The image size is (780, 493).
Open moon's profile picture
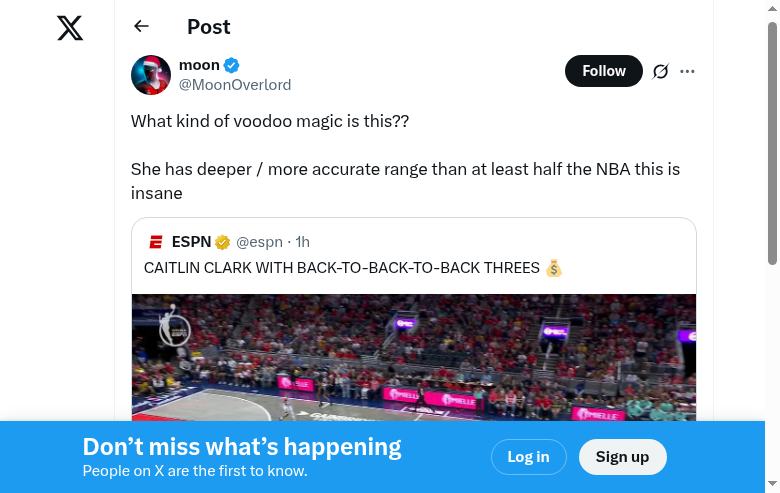click(151, 75)
